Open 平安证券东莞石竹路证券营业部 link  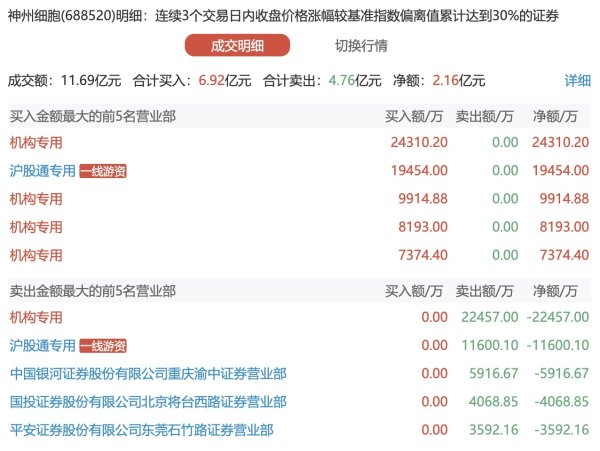pyautogui.click(x=142, y=430)
